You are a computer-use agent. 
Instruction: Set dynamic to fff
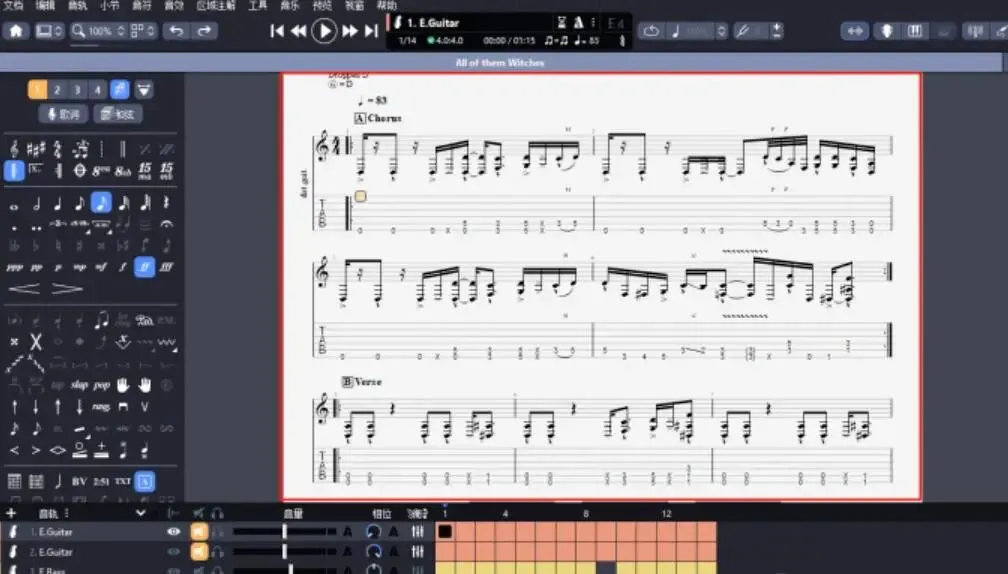pos(166,267)
